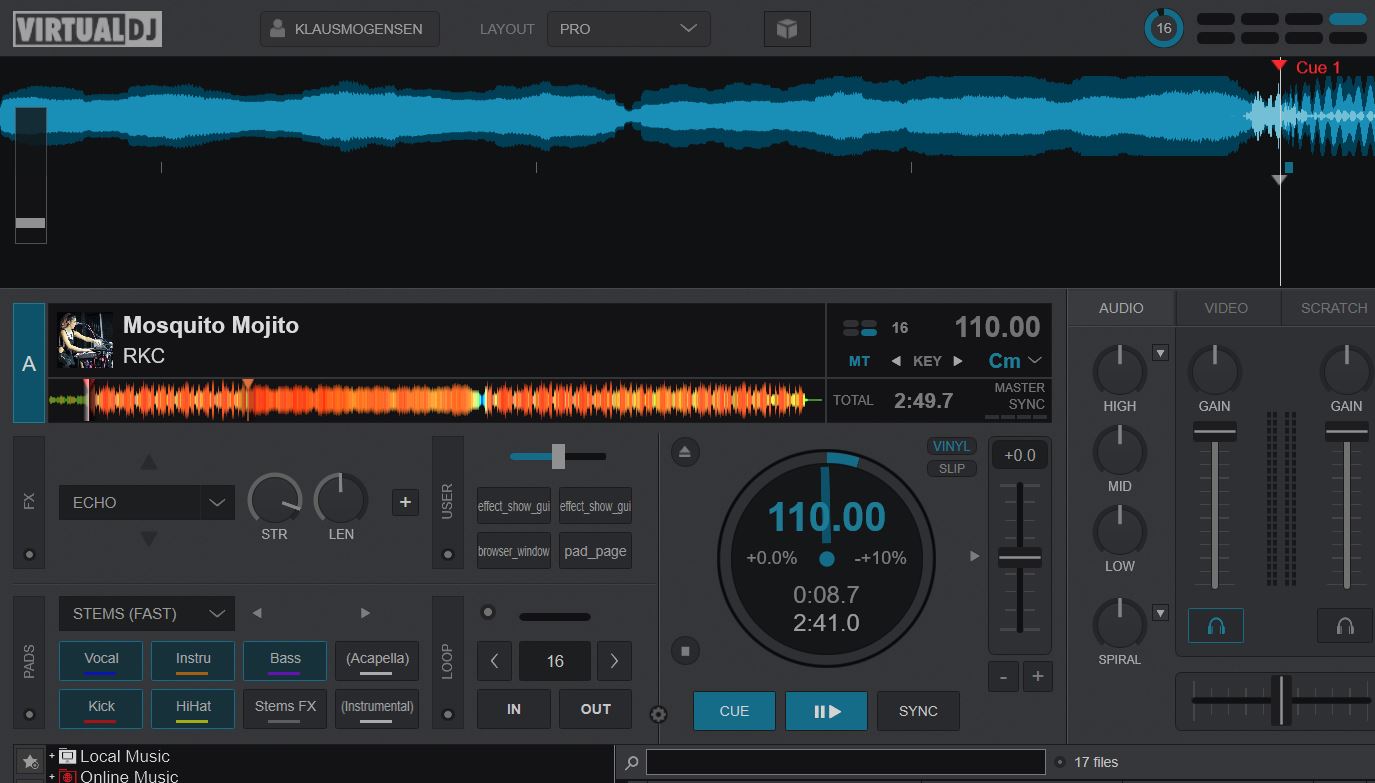Click the SYNC button
The width and height of the screenshot is (1375, 783).
point(918,711)
